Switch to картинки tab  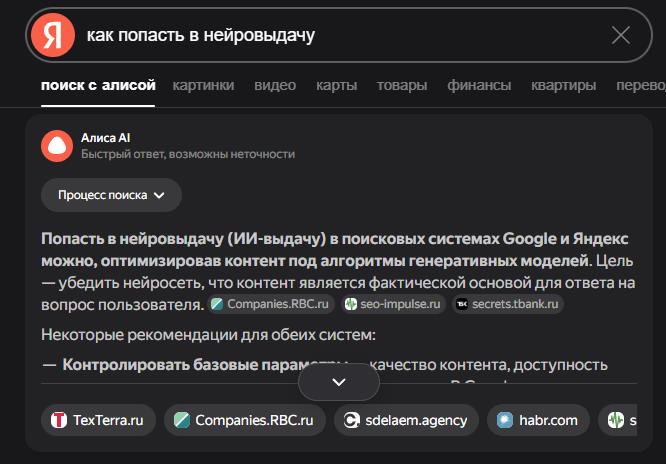point(203,85)
